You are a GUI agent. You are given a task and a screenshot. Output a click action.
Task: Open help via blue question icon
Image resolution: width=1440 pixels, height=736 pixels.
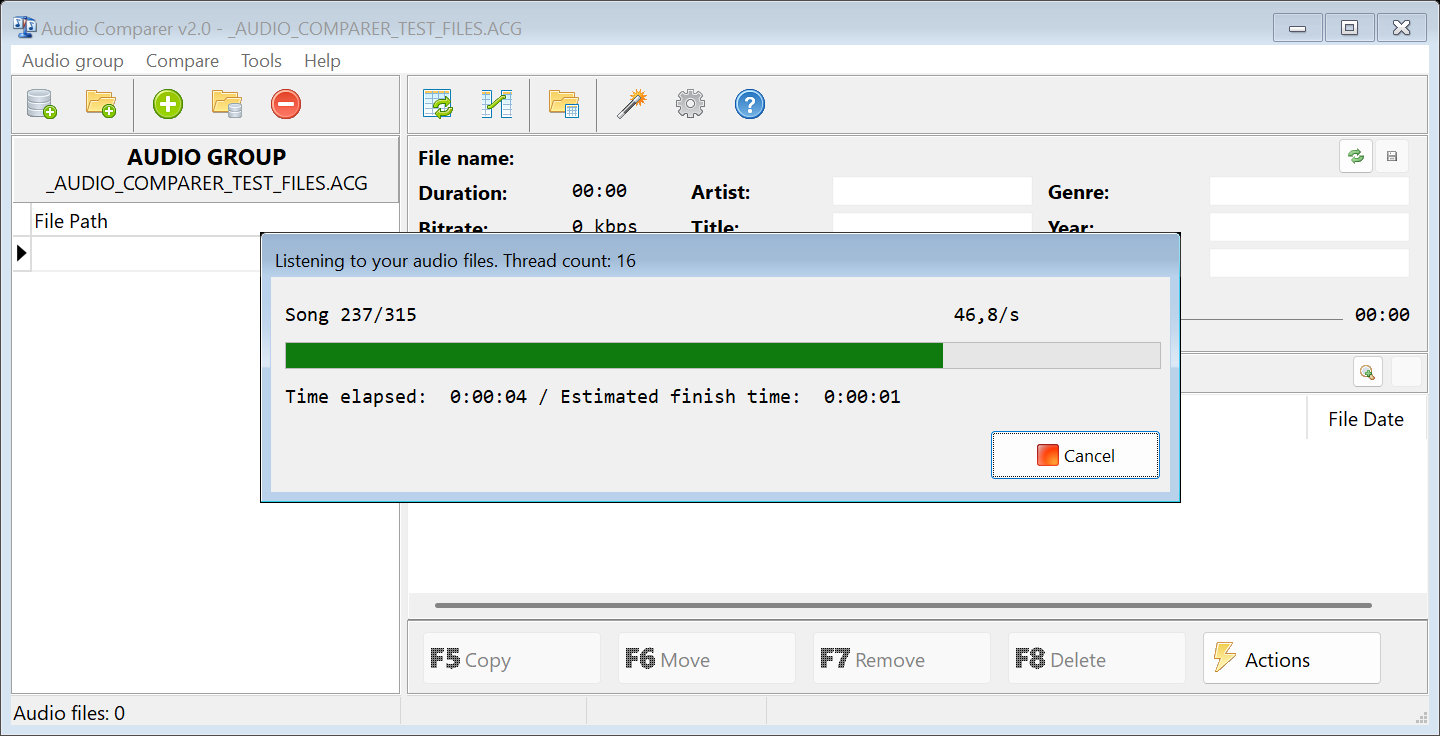pos(750,104)
